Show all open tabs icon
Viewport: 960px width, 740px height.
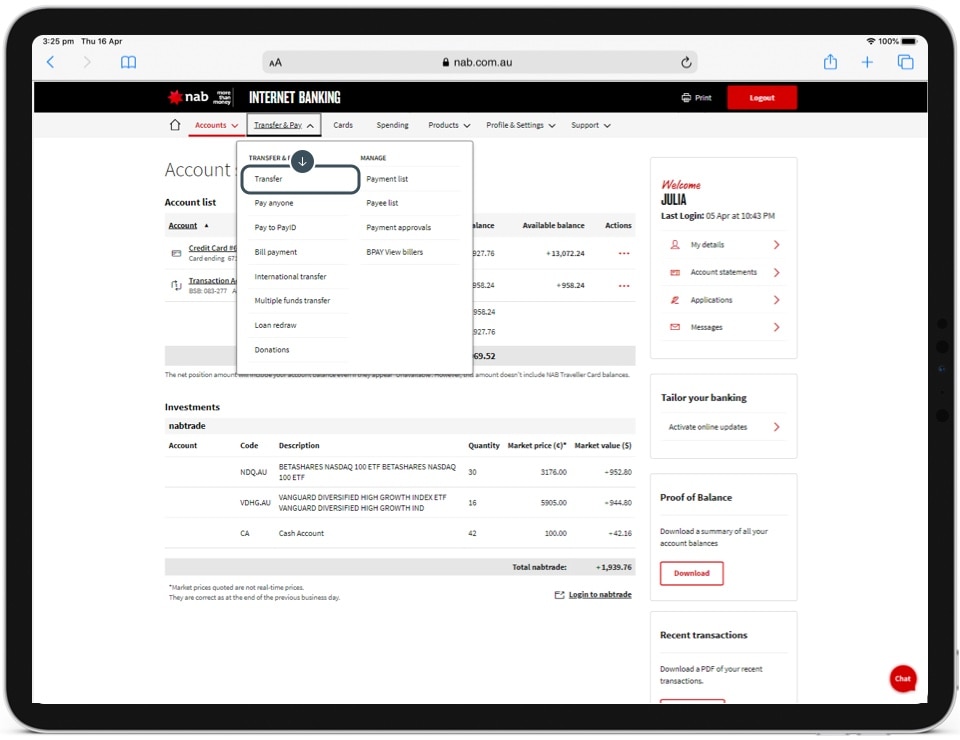pos(905,62)
